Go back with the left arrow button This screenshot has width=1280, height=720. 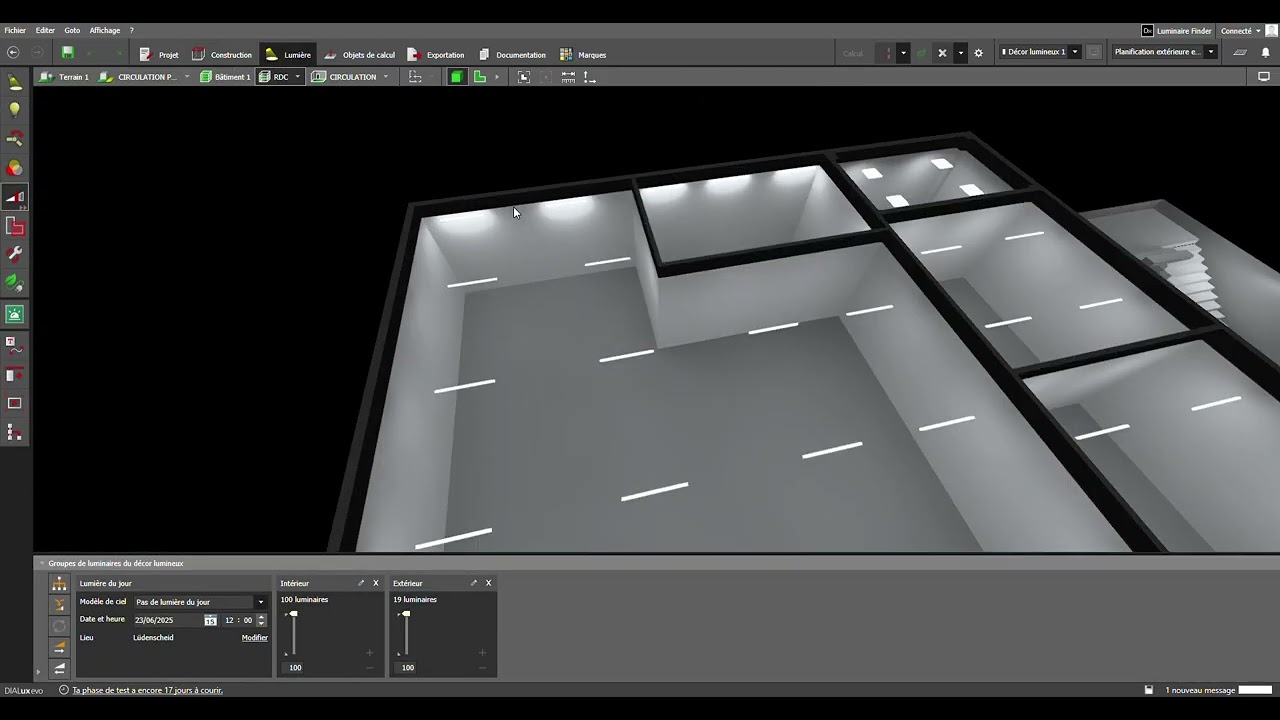(x=13, y=53)
